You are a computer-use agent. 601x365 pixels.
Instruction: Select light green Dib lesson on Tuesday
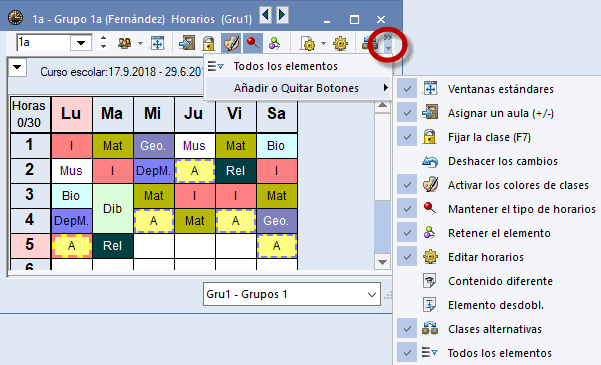[112, 208]
